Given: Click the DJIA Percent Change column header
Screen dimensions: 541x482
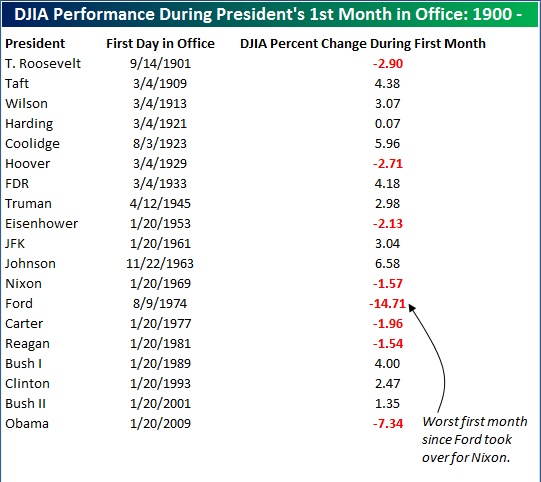Looking at the screenshot, I should (x=363, y=43).
